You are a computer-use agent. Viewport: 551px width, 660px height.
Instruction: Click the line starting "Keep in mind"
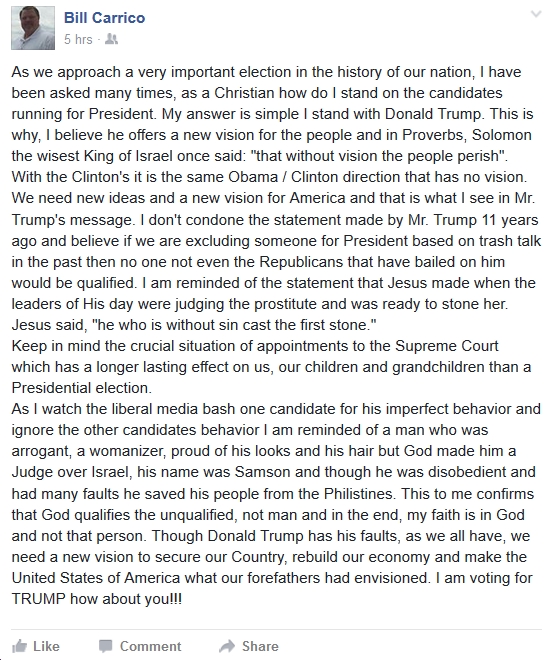(255, 346)
